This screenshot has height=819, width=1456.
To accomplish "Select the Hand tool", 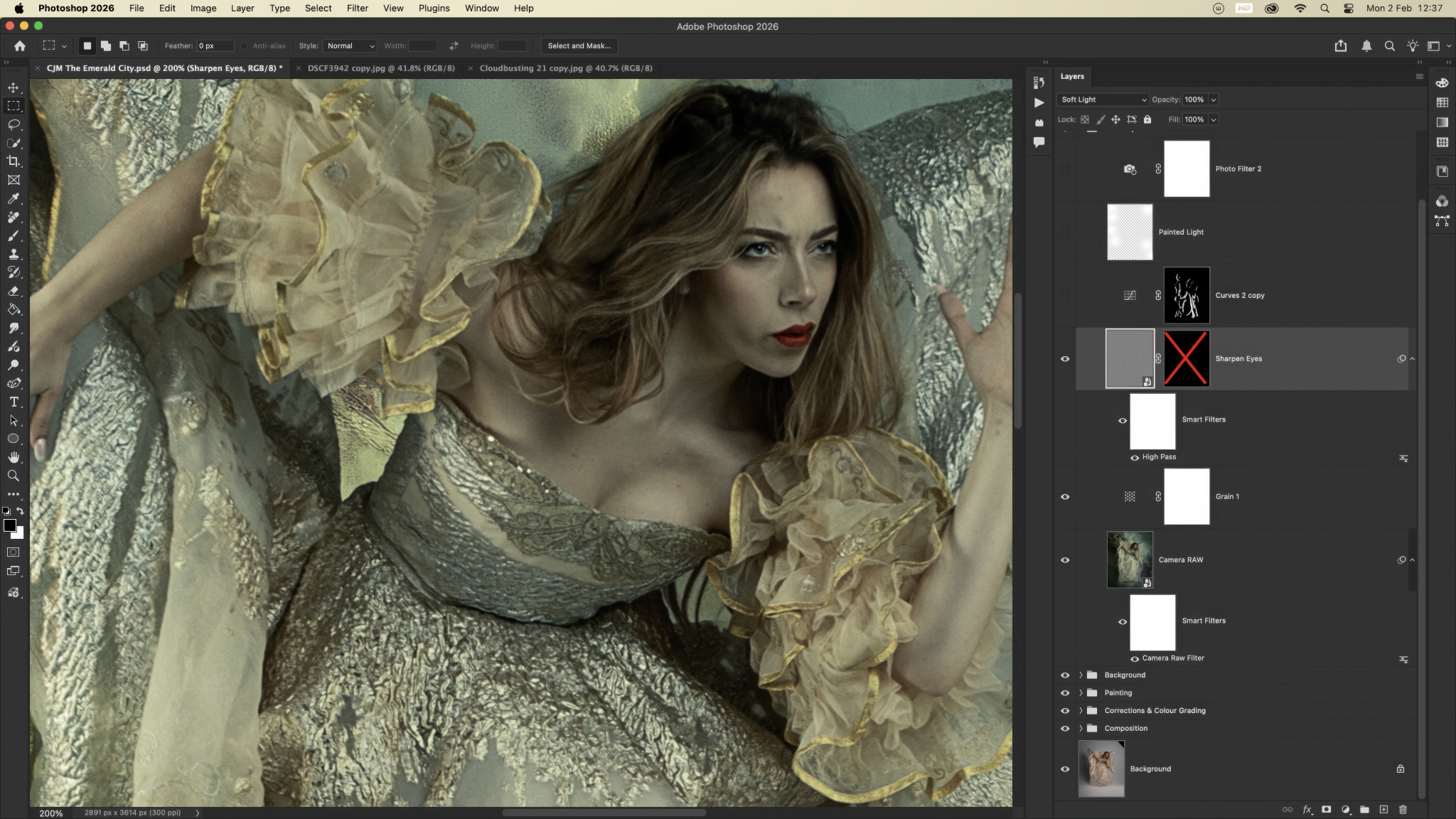I will coord(14,457).
